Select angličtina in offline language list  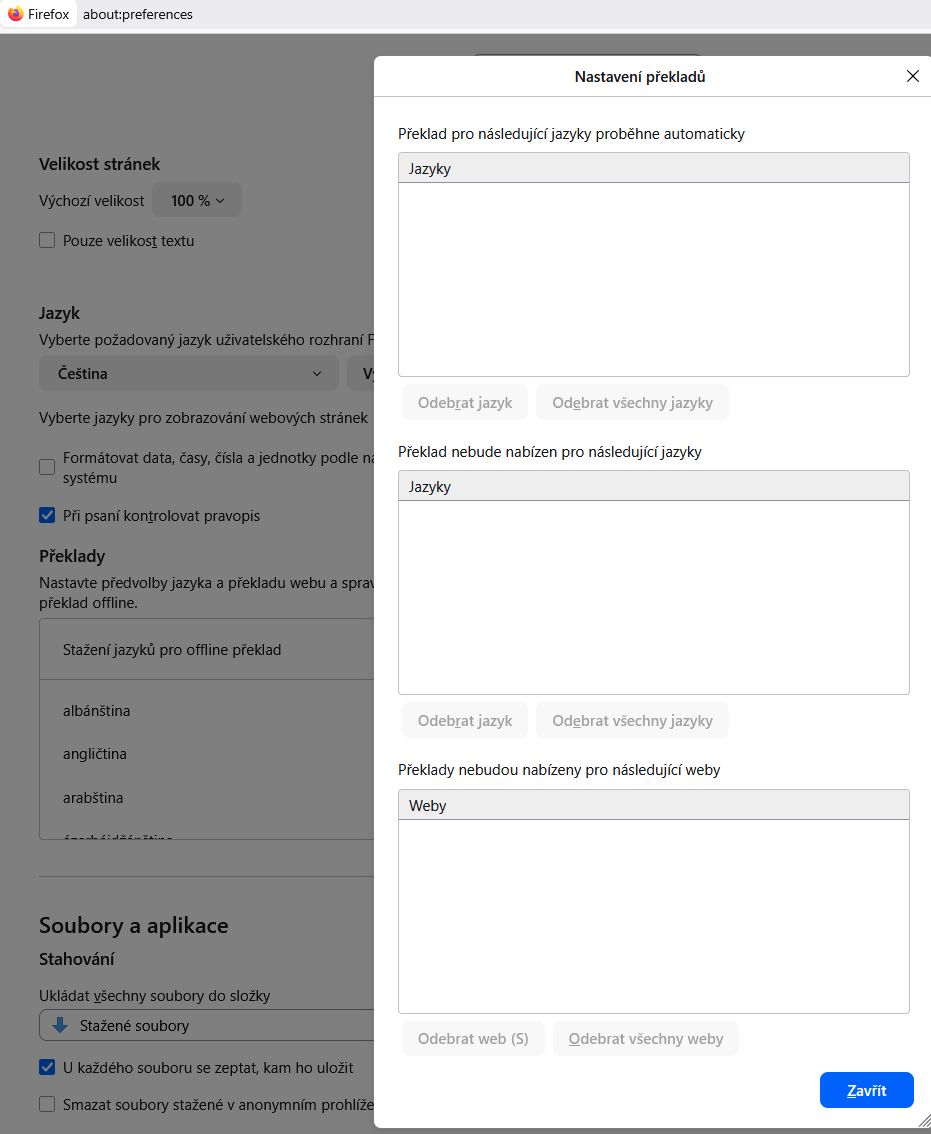coord(95,754)
